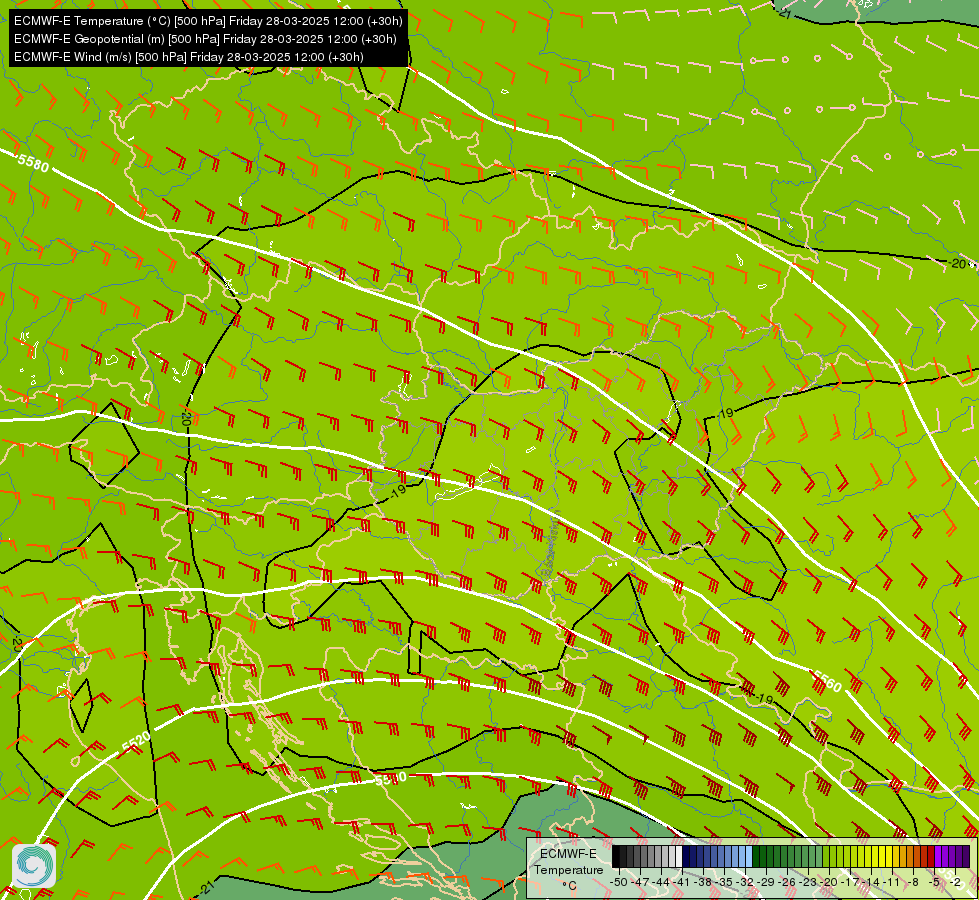This screenshot has height=900, width=979.
Task: Click the black swatch on the temperature scale
Action: pyautogui.click(x=616, y=856)
